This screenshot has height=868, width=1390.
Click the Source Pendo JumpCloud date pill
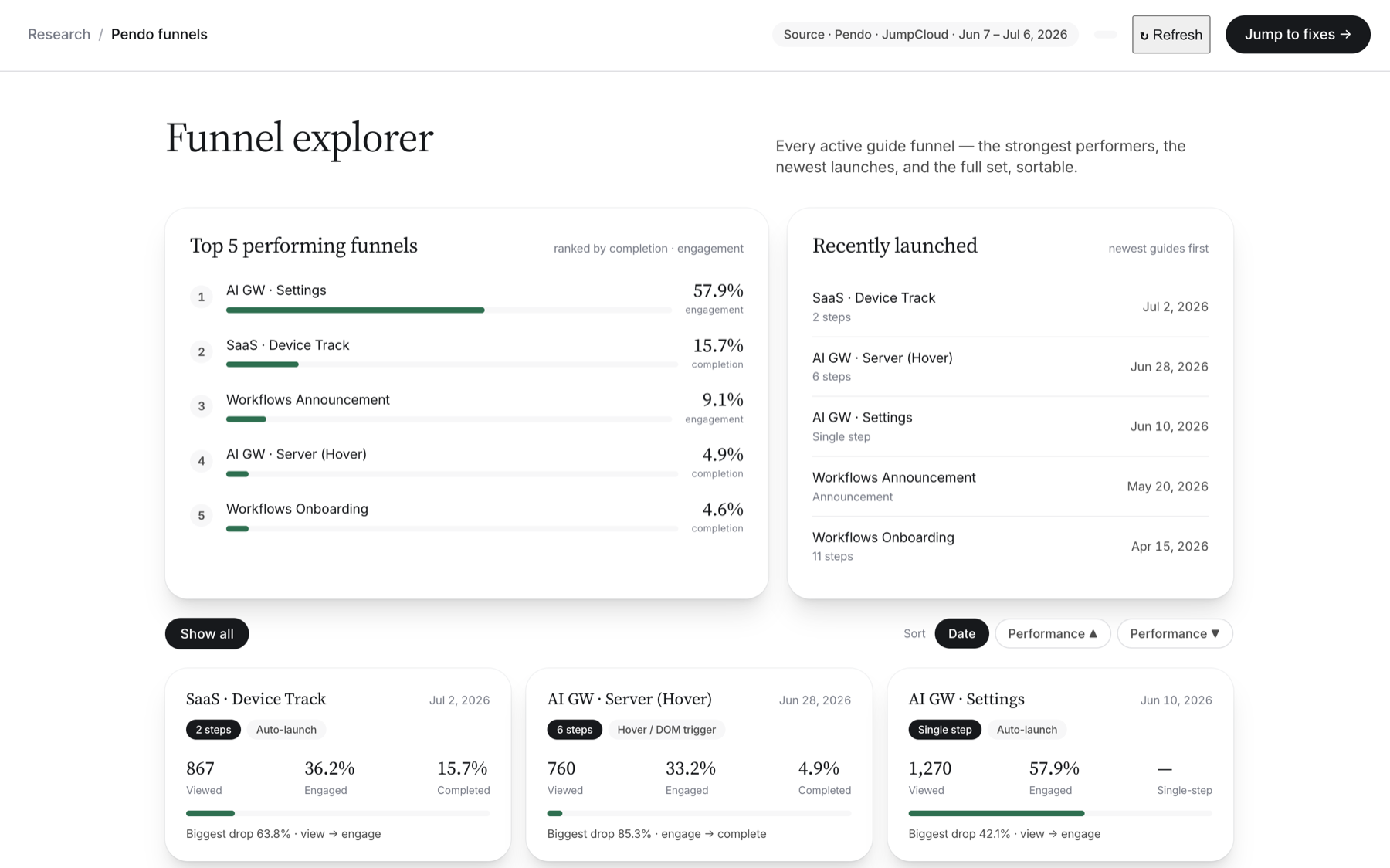click(x=925, y=35)
